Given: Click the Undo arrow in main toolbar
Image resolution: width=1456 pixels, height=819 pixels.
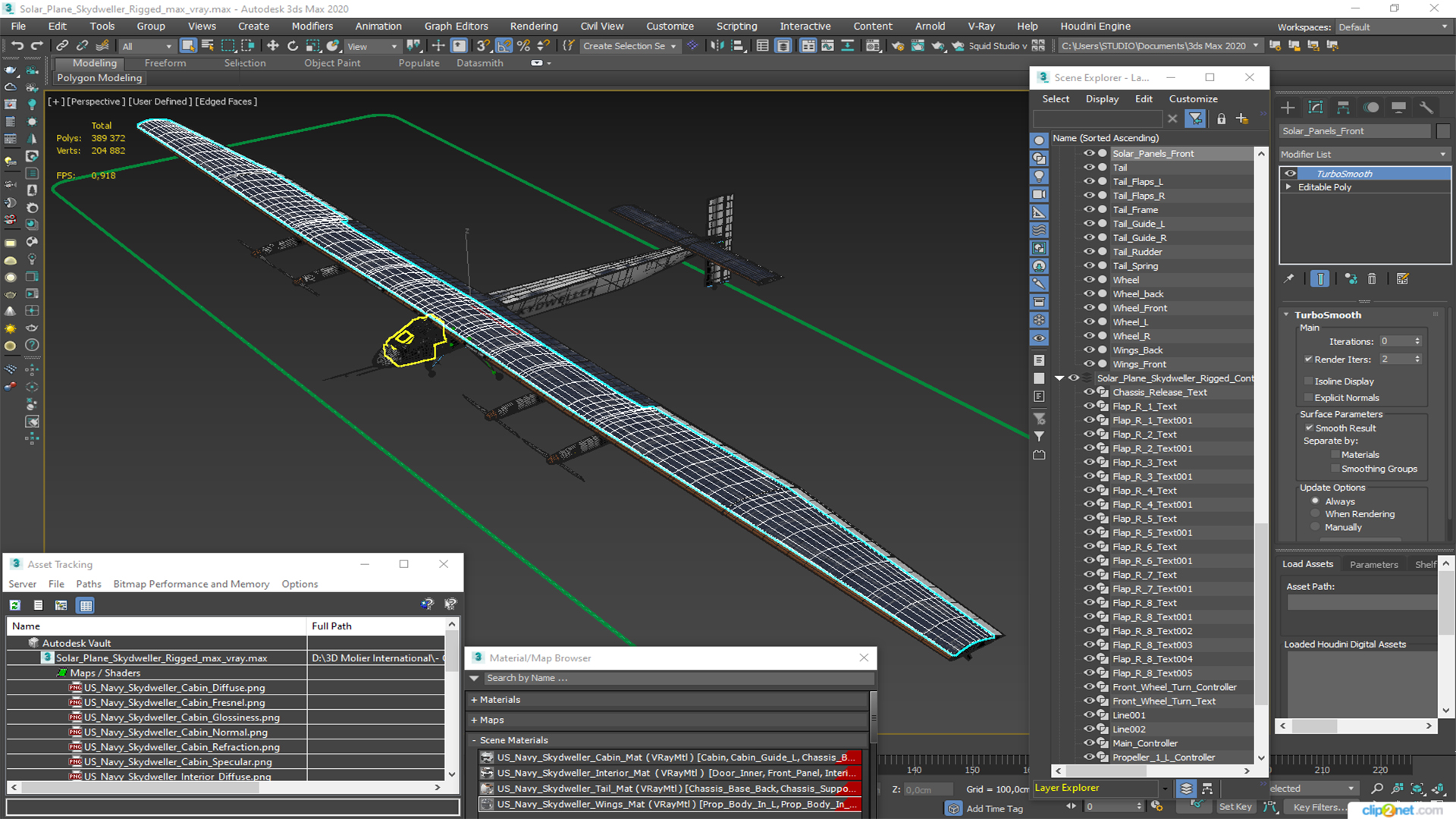Looking at the screenshot, I should tap(17, 46).
